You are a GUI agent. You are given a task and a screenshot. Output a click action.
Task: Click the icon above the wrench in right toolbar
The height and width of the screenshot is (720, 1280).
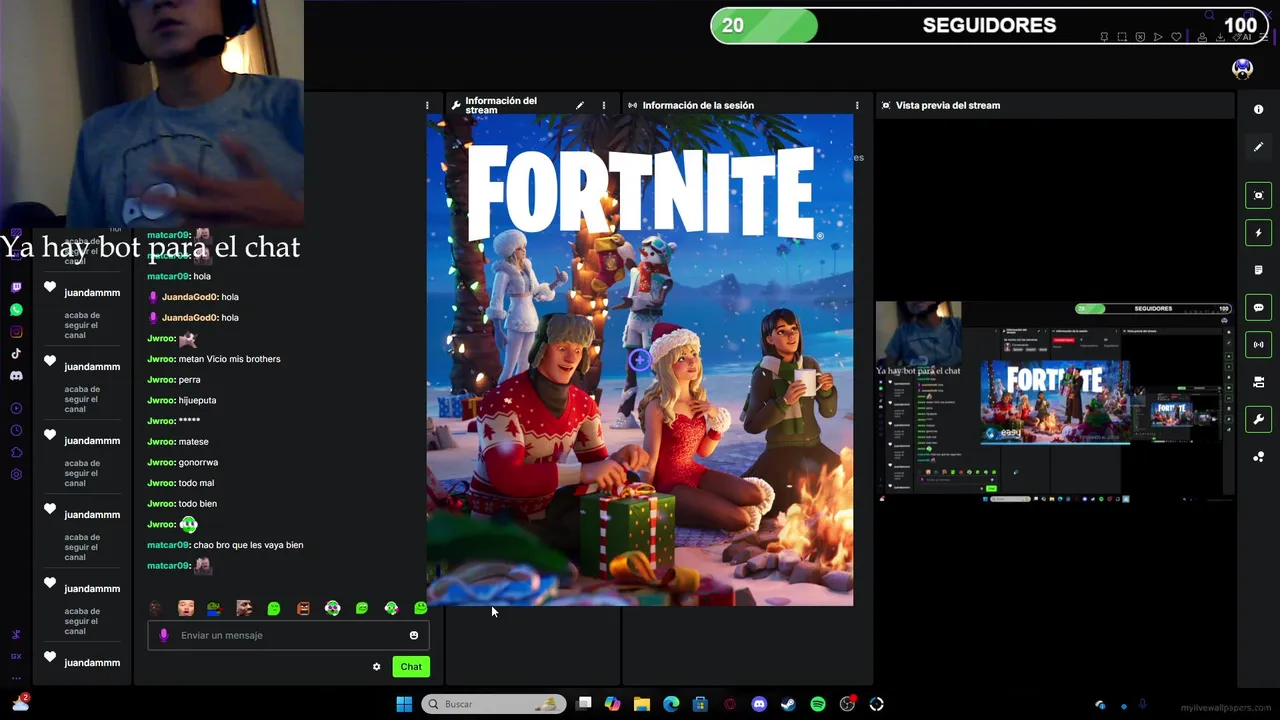(x=1258, y=382)
